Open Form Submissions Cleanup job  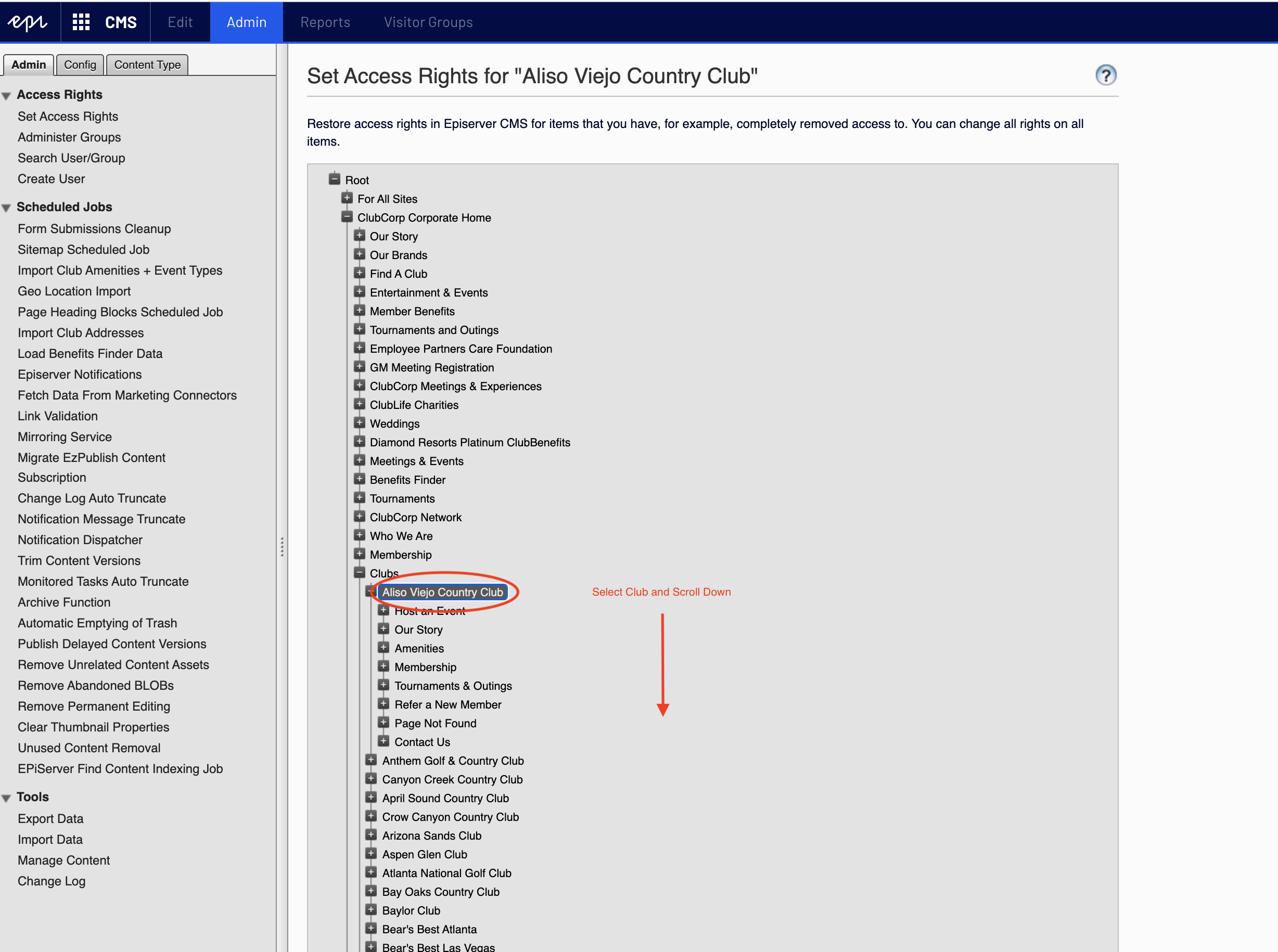pos(95,229)
